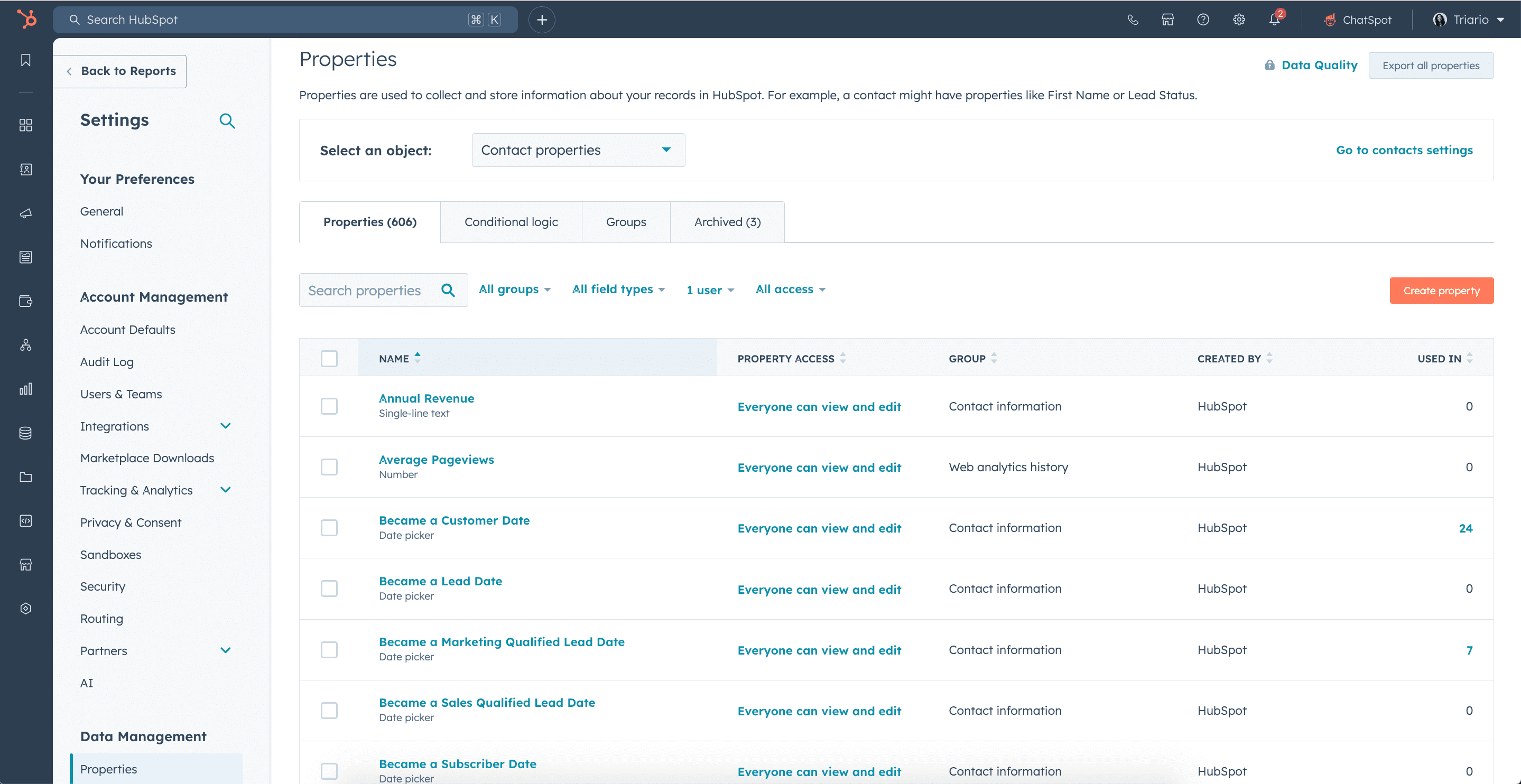The image size is (1521, 784).
Task: Open CRM contacts icon in left rail
Action: pos(26,170)
